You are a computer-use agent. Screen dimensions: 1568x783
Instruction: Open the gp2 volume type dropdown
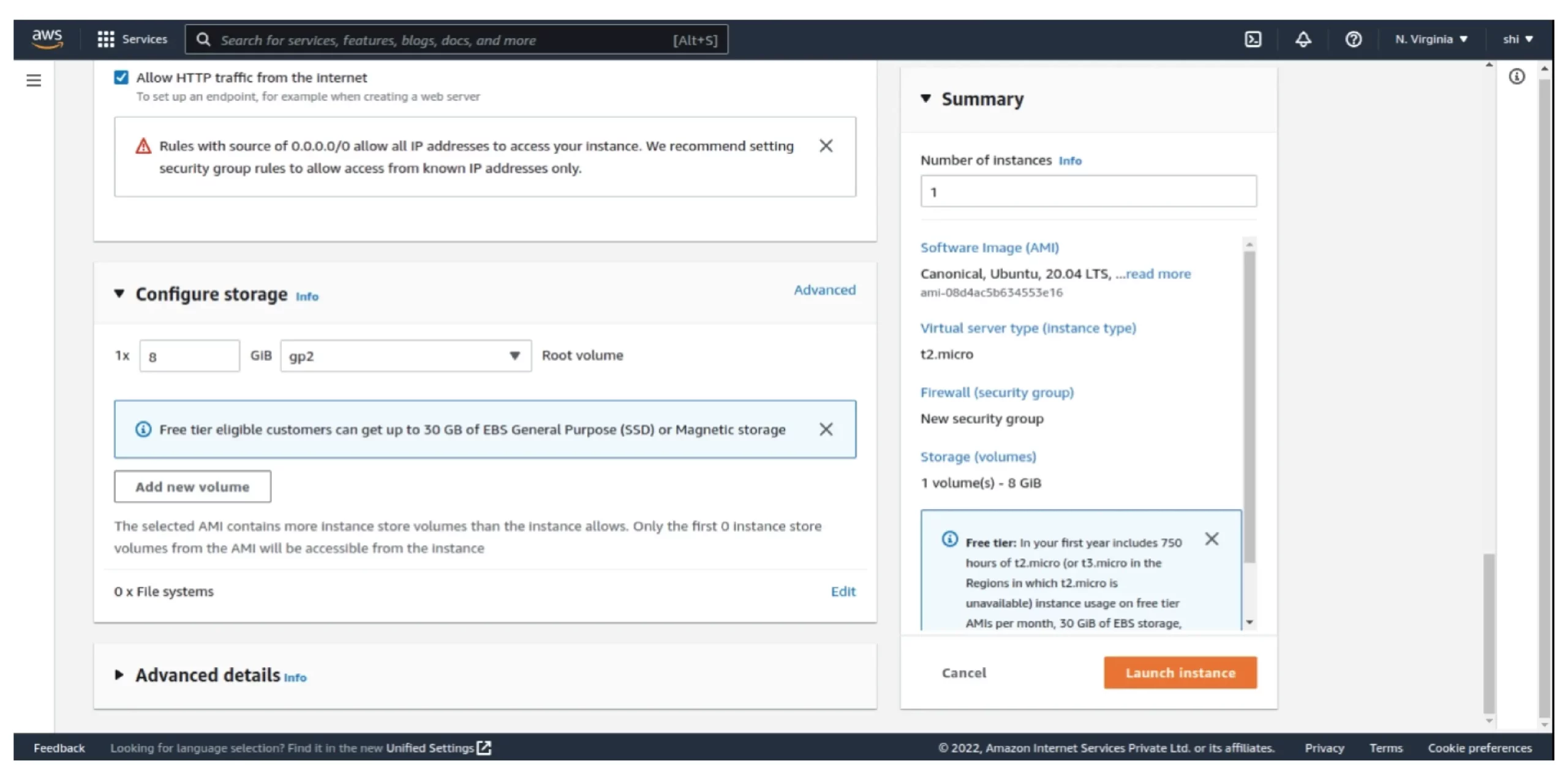[x=405, y=356]
